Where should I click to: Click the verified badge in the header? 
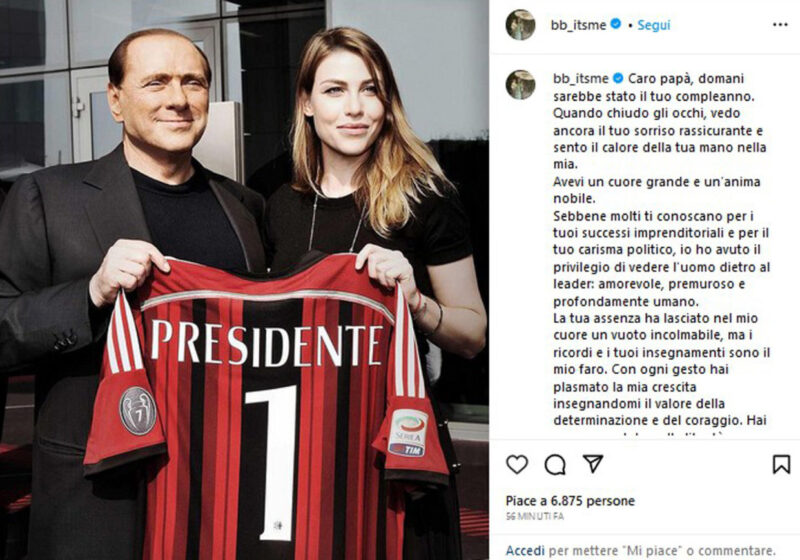click(616, 23)
